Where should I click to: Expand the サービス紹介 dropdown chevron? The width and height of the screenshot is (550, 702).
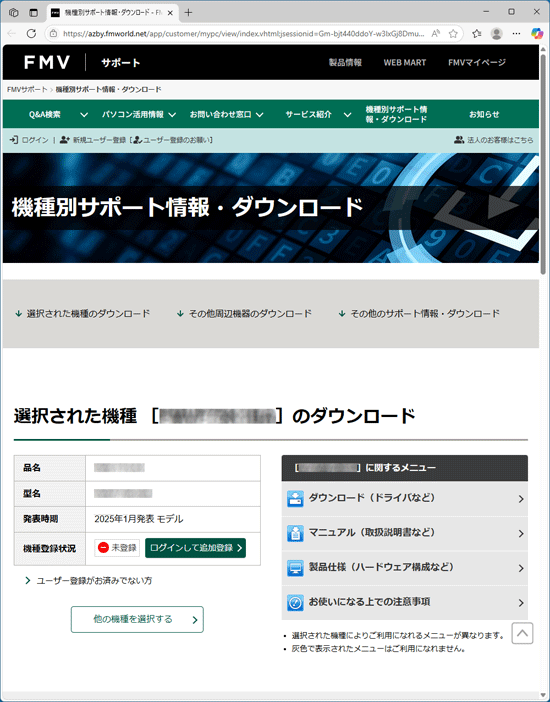coord(347,115)
